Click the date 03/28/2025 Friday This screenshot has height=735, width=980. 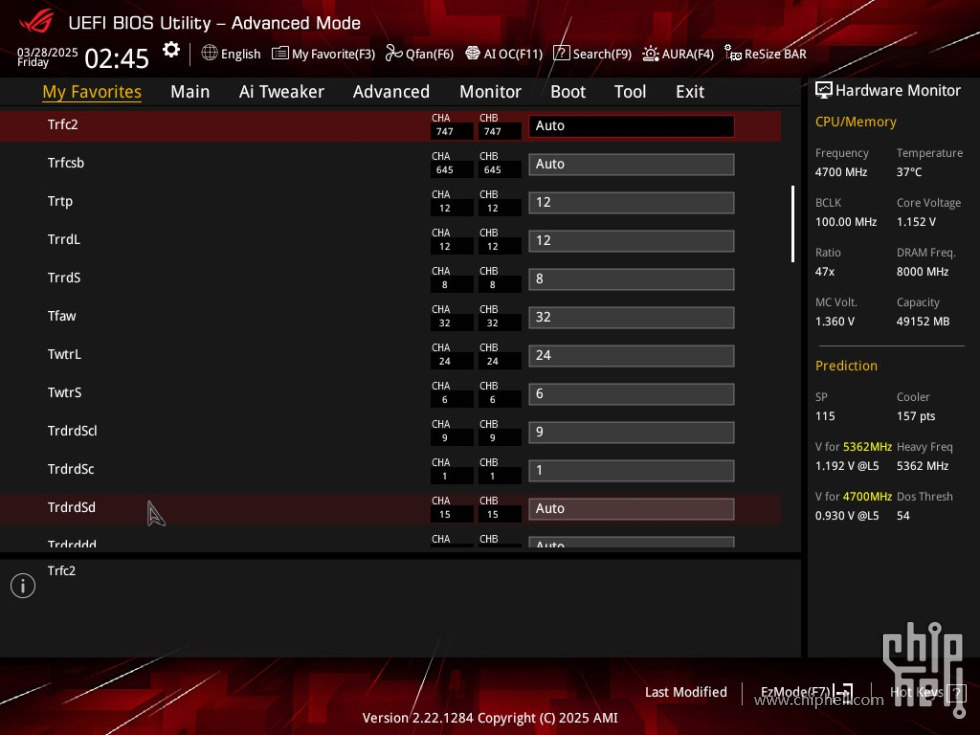click(x=47, y=57)
